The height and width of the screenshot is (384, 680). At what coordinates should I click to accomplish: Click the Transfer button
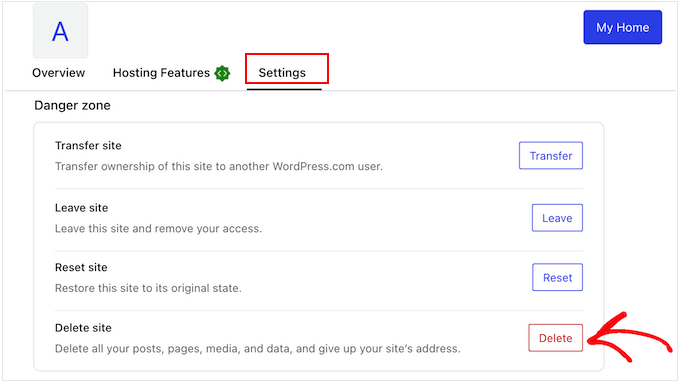click(x=551, y=155)
